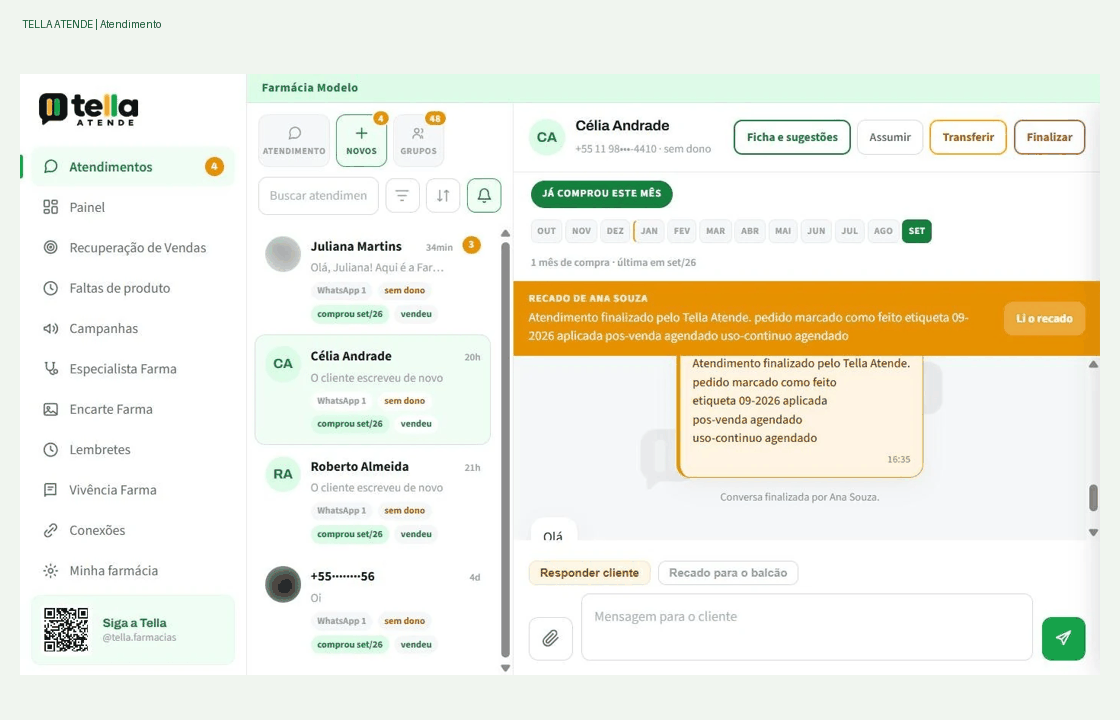Click the Vivência Farma document icon
1120x720 pixels.
coord(51,490)
